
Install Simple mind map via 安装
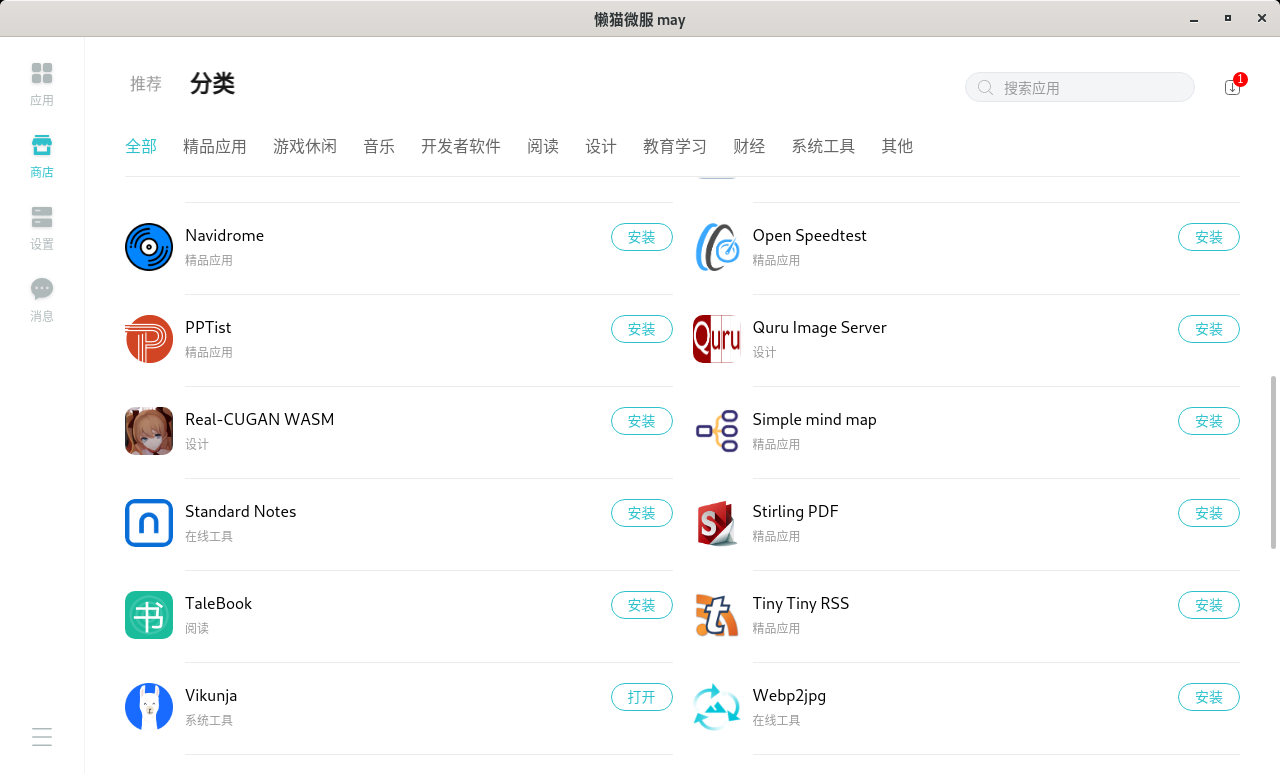(x=1209, y=421)
